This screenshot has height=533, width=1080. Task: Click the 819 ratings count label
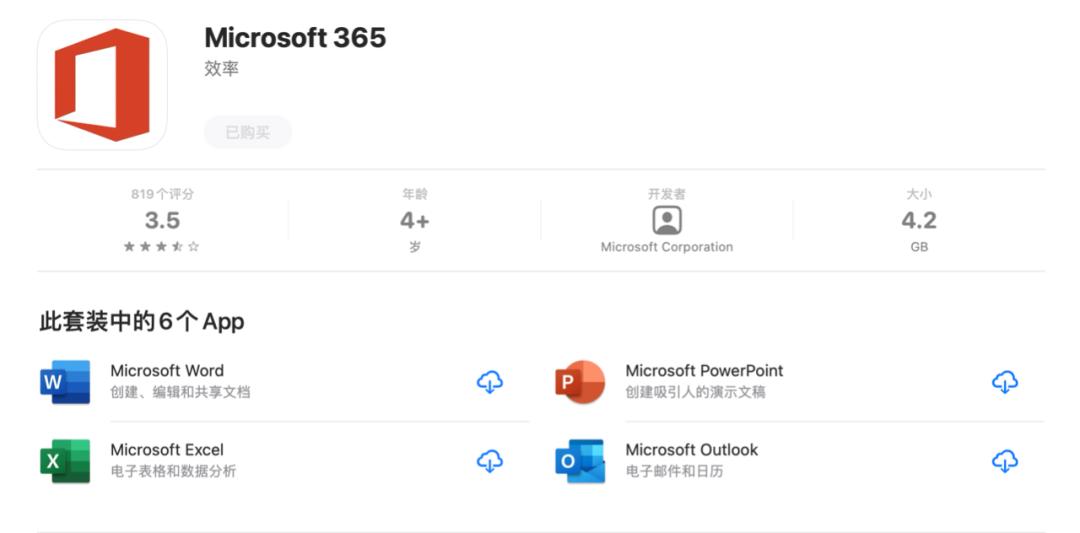coord(162,194)
